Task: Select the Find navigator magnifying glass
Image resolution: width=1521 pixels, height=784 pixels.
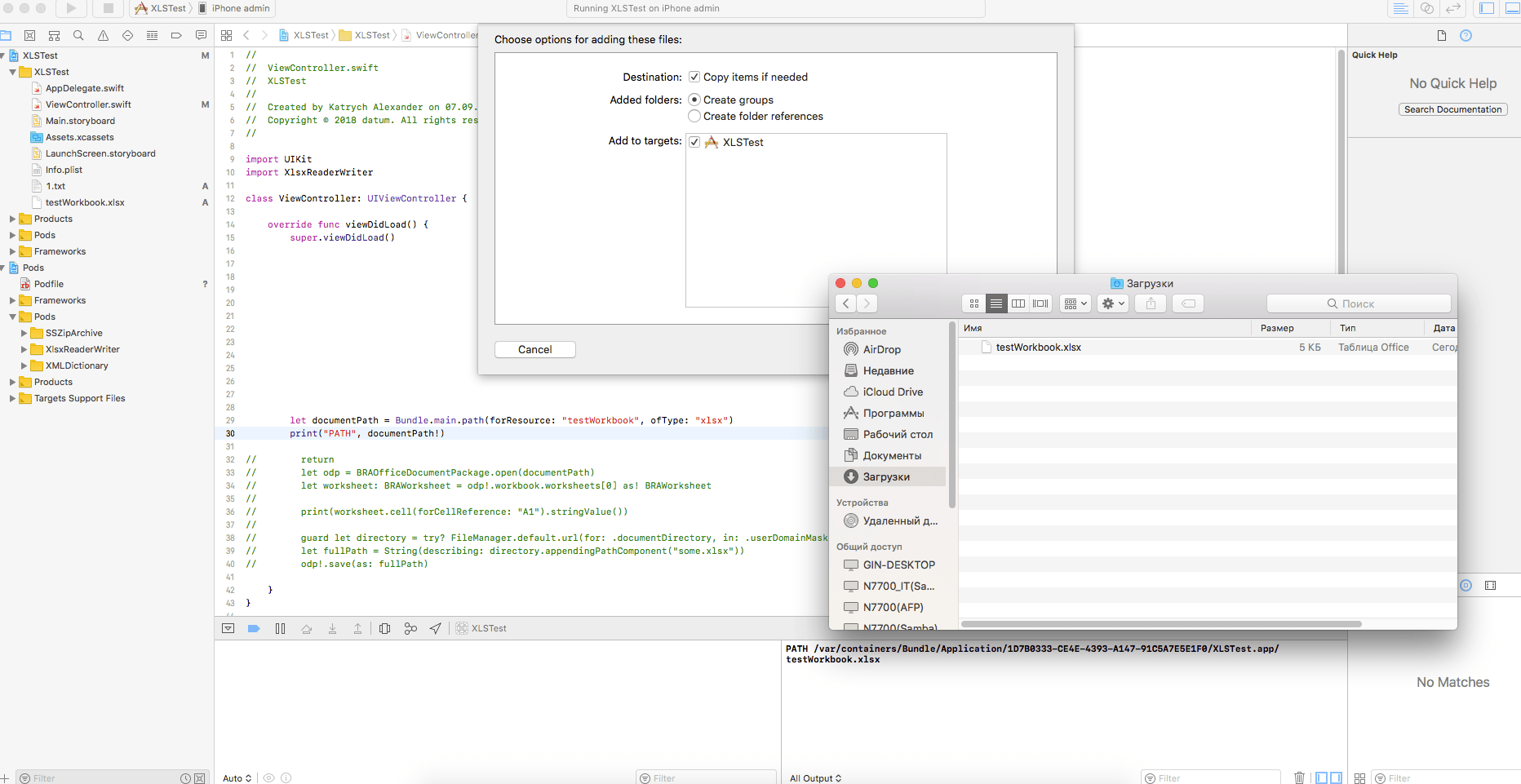Action: tap(78, 35)
